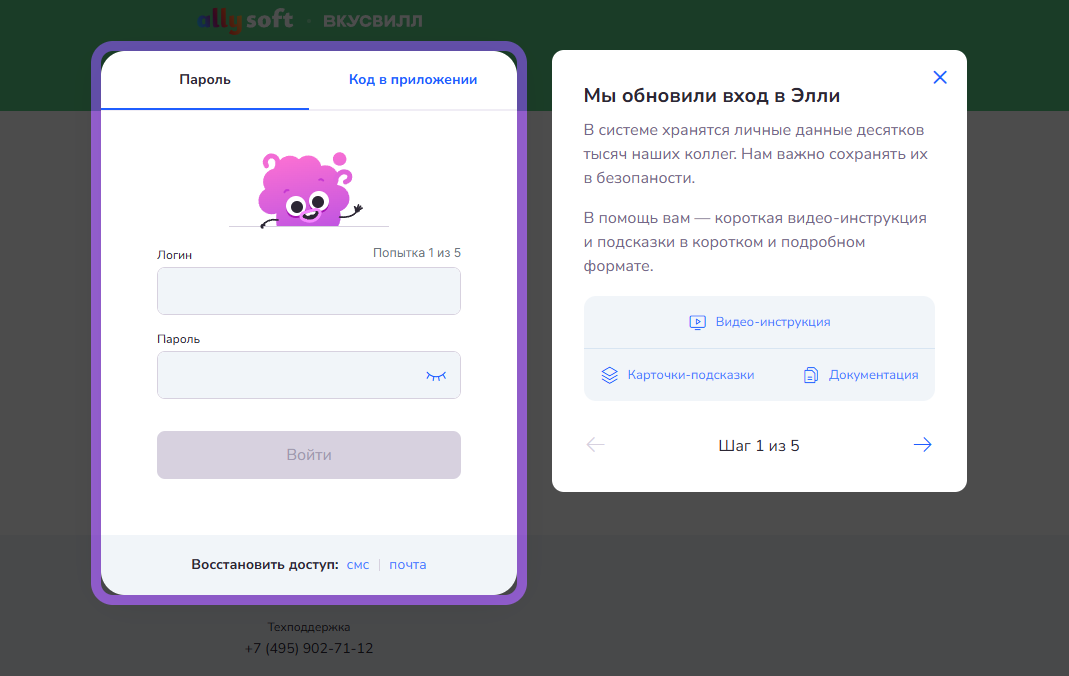Focus the Пароль input field

(290, 375)
